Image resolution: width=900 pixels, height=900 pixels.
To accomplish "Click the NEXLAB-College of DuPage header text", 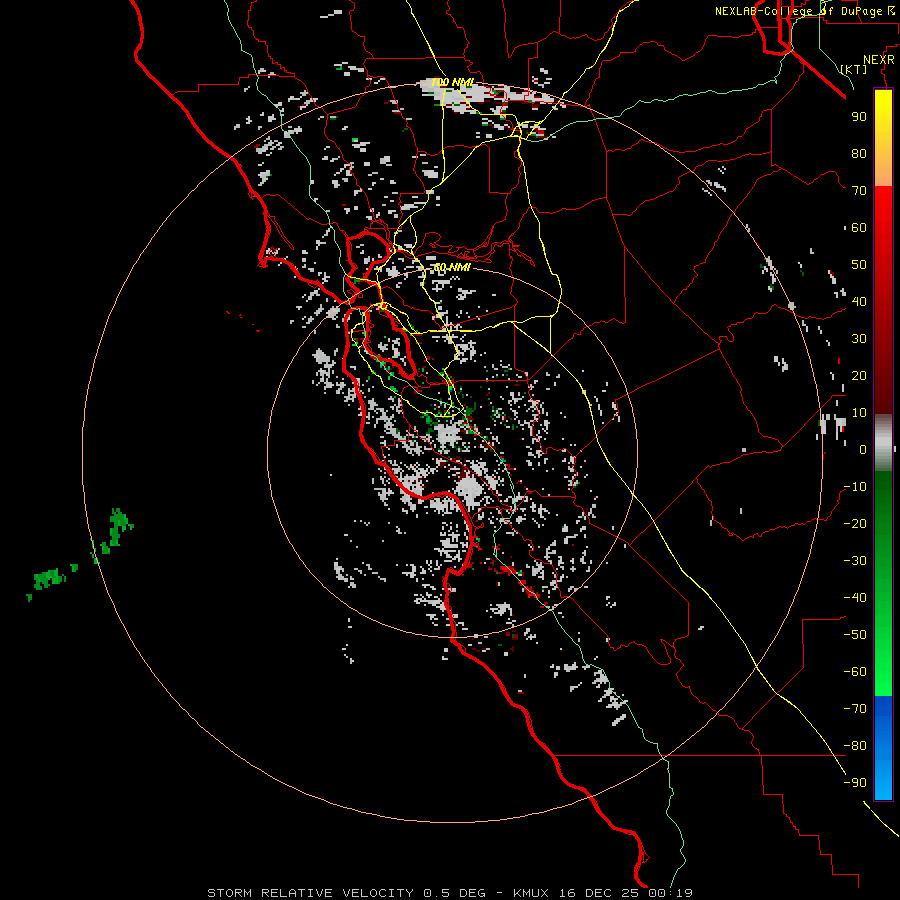I will tap(806, 11).
